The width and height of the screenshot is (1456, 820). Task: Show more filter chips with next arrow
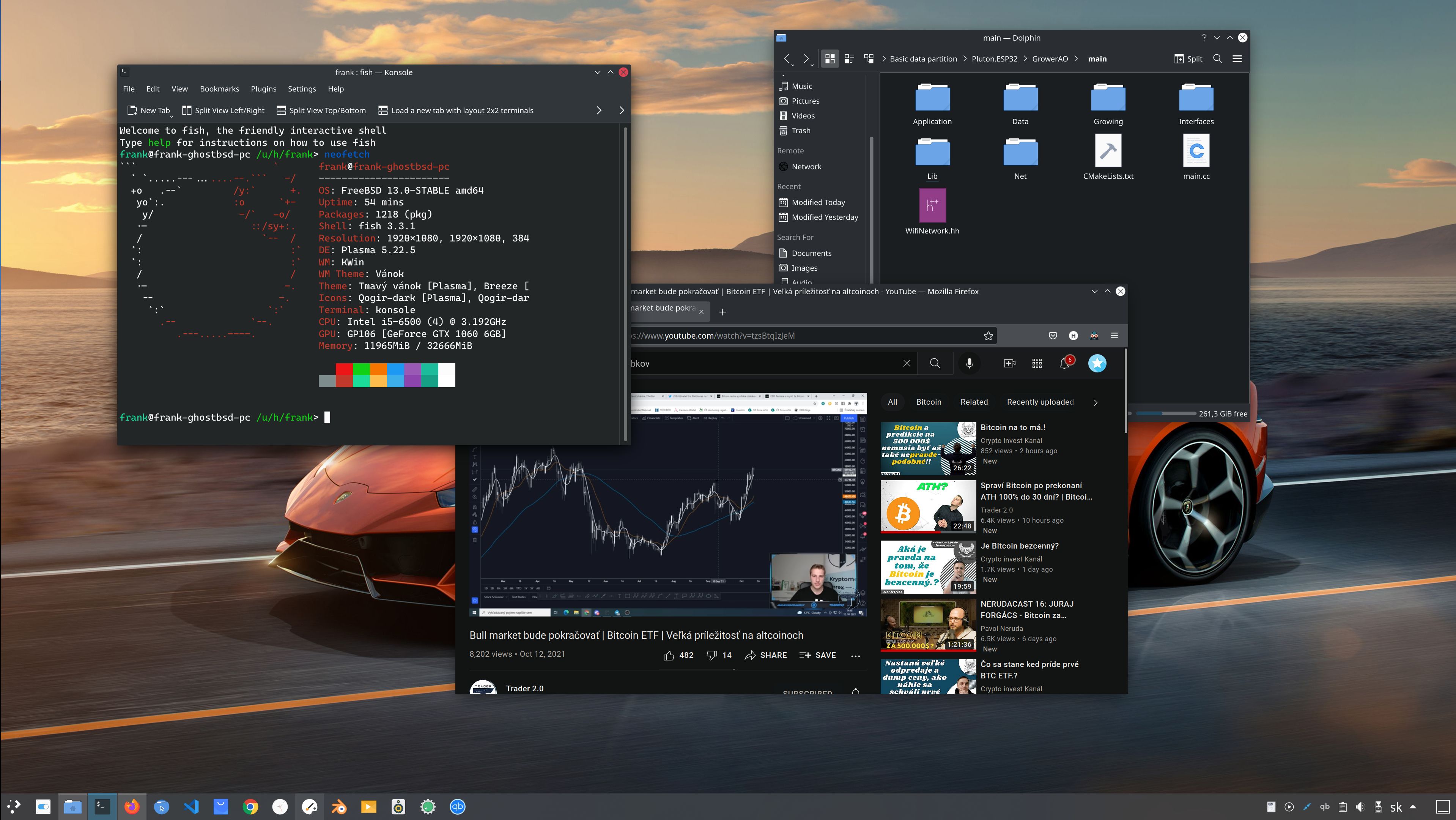click(x=1096, y=403)
